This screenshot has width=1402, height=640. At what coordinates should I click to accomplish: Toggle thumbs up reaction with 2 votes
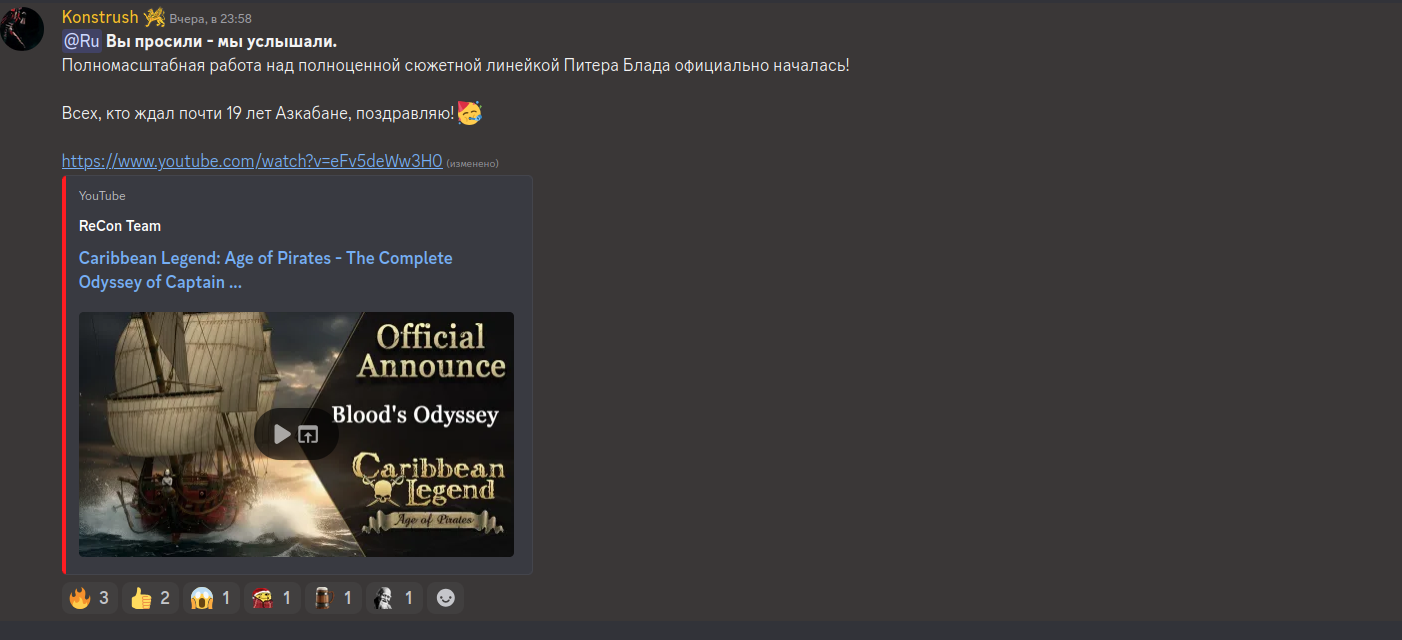point(150,598)
